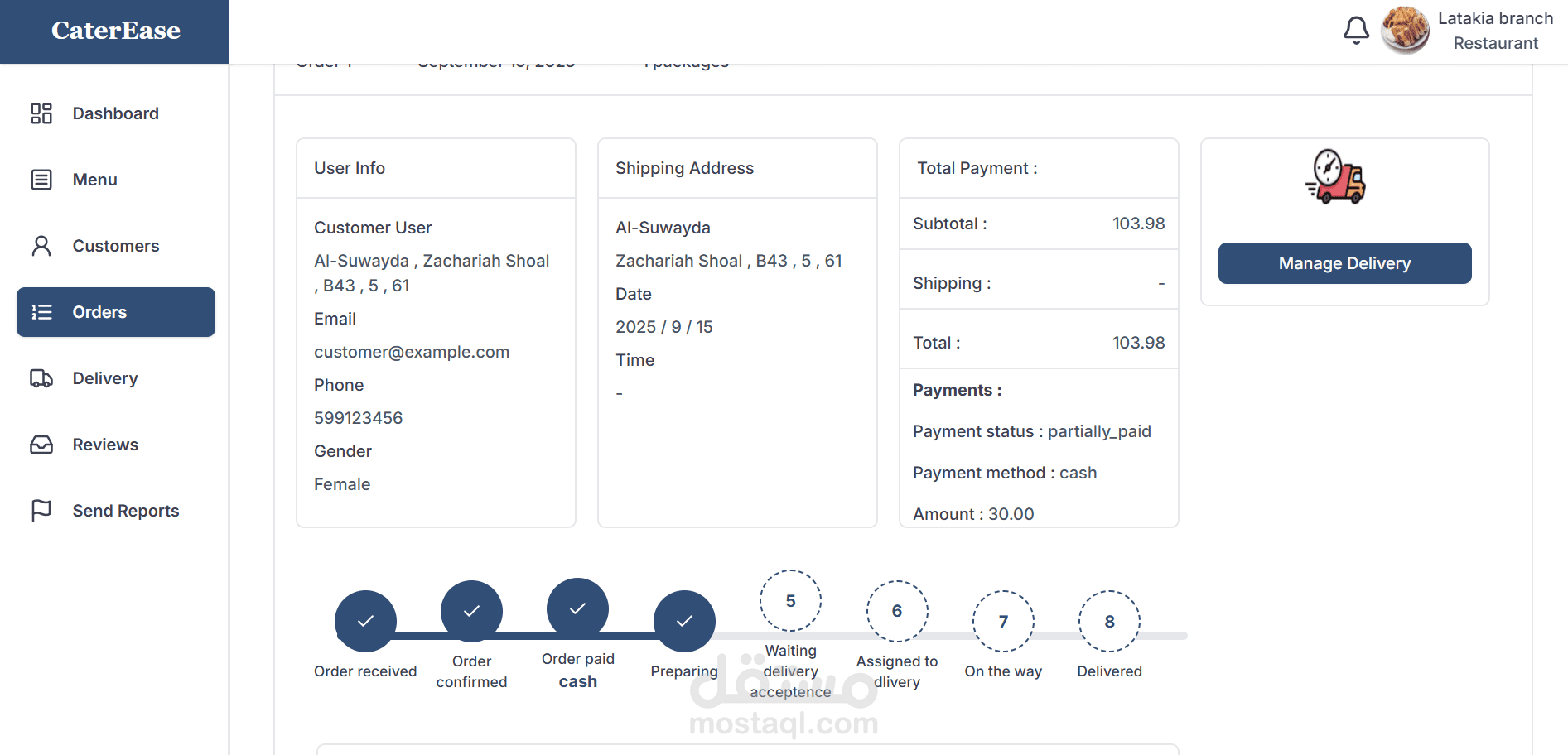Go to the Menu section
This screenshot has height=755, width=1568.
click(x=115, y=180)
